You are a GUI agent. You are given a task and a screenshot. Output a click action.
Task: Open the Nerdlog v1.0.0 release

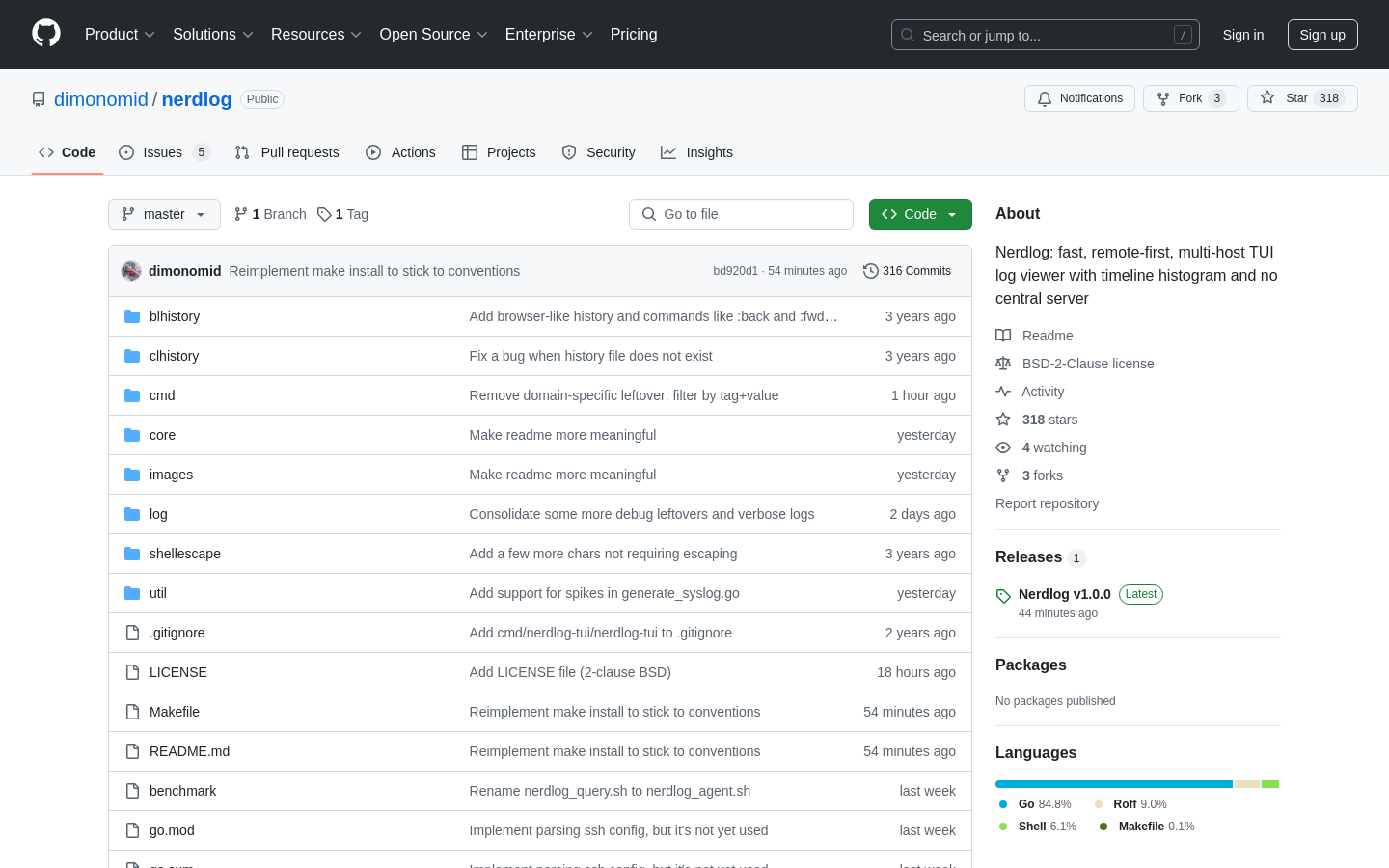[x=1065, y=594]
